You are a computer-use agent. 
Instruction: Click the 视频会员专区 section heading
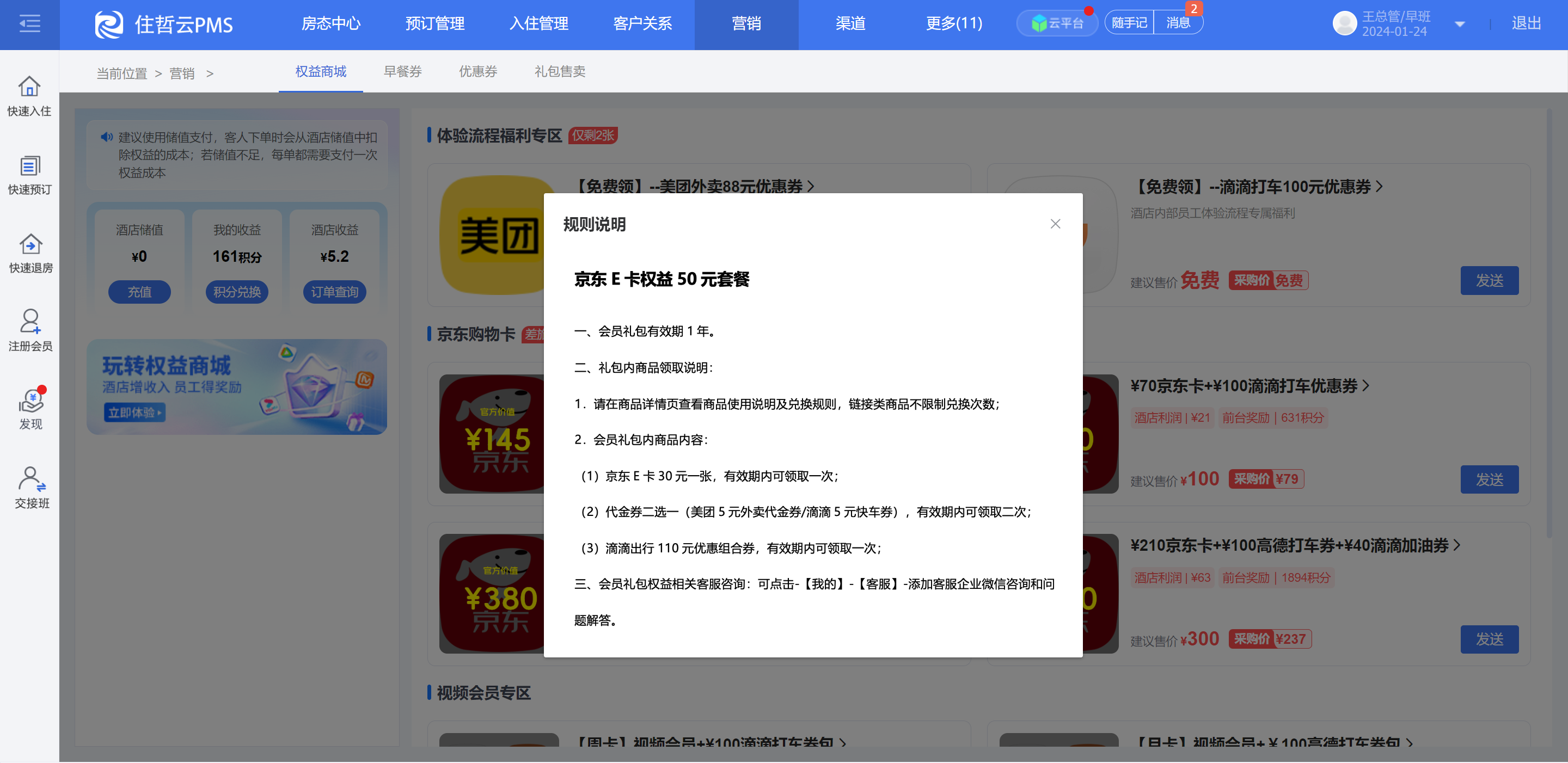[484, 693]
